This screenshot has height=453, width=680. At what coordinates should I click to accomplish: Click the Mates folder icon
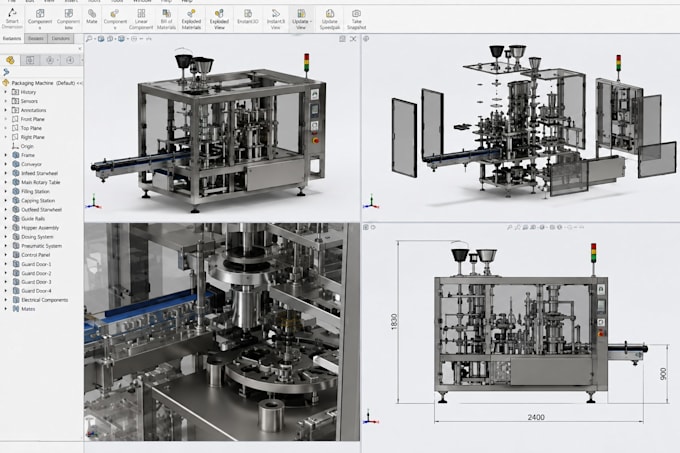16,309
